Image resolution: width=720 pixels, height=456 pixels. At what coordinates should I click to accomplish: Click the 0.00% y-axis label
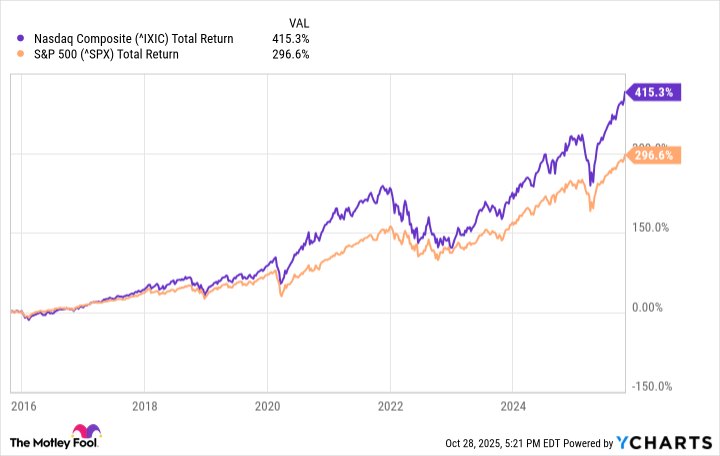tap(647, 308)
